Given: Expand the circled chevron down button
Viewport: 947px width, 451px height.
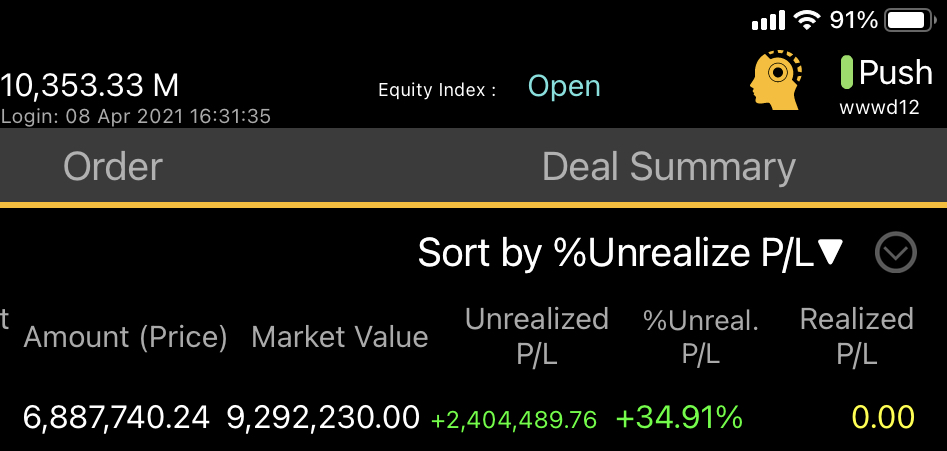Looking at the screenshot, I should click(896, 252).
